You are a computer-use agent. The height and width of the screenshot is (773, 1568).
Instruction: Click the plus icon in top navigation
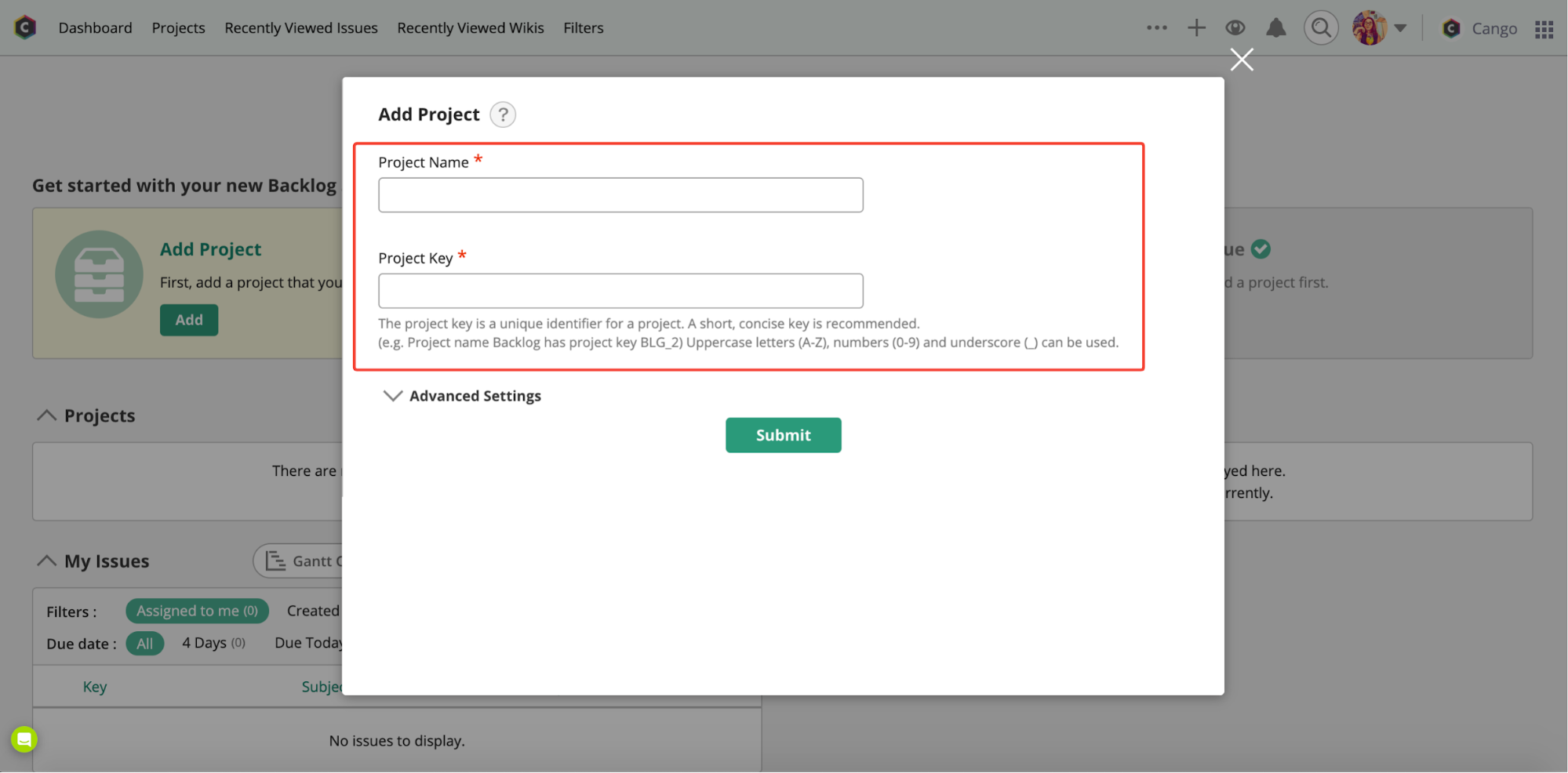click(x=1196, y=28)
